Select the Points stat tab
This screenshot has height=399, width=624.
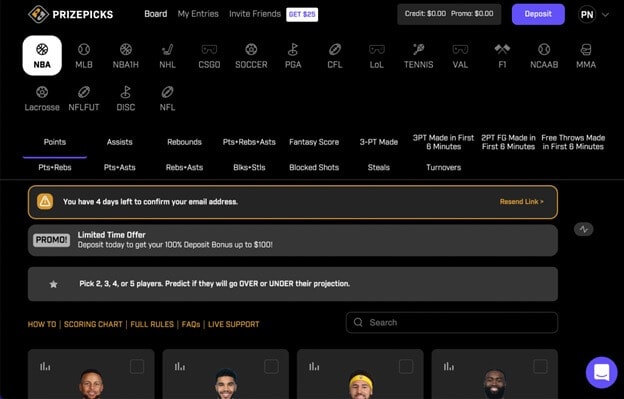tap(55, 142)
